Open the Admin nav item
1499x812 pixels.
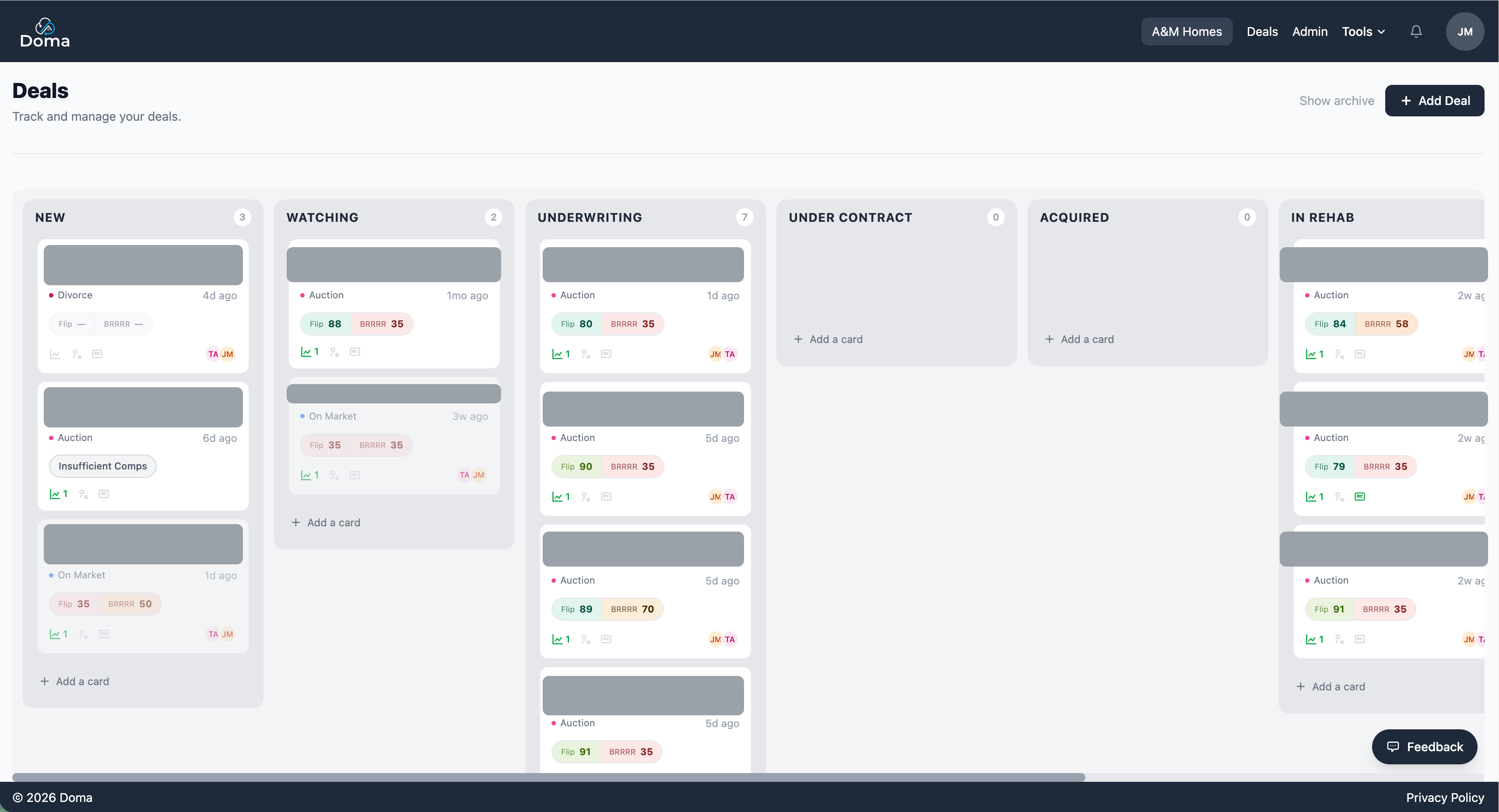[x=1309, y=31]
